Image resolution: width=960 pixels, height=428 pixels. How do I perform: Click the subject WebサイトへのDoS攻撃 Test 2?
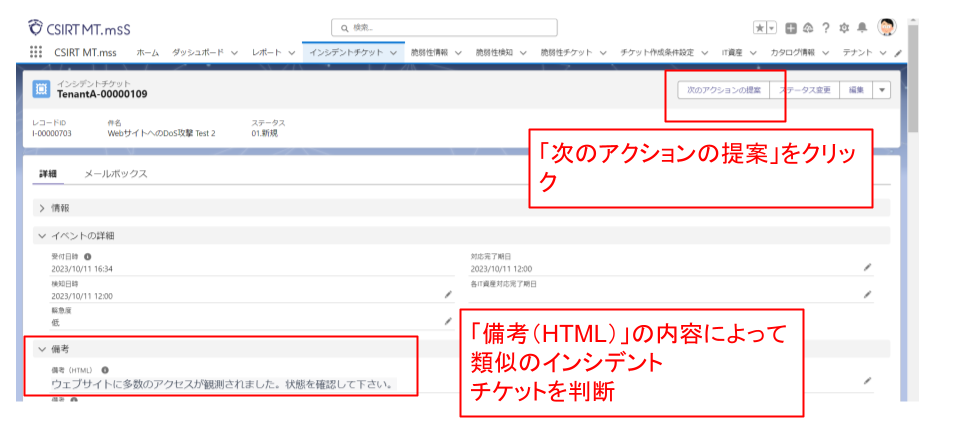click(x=162, y=133)
